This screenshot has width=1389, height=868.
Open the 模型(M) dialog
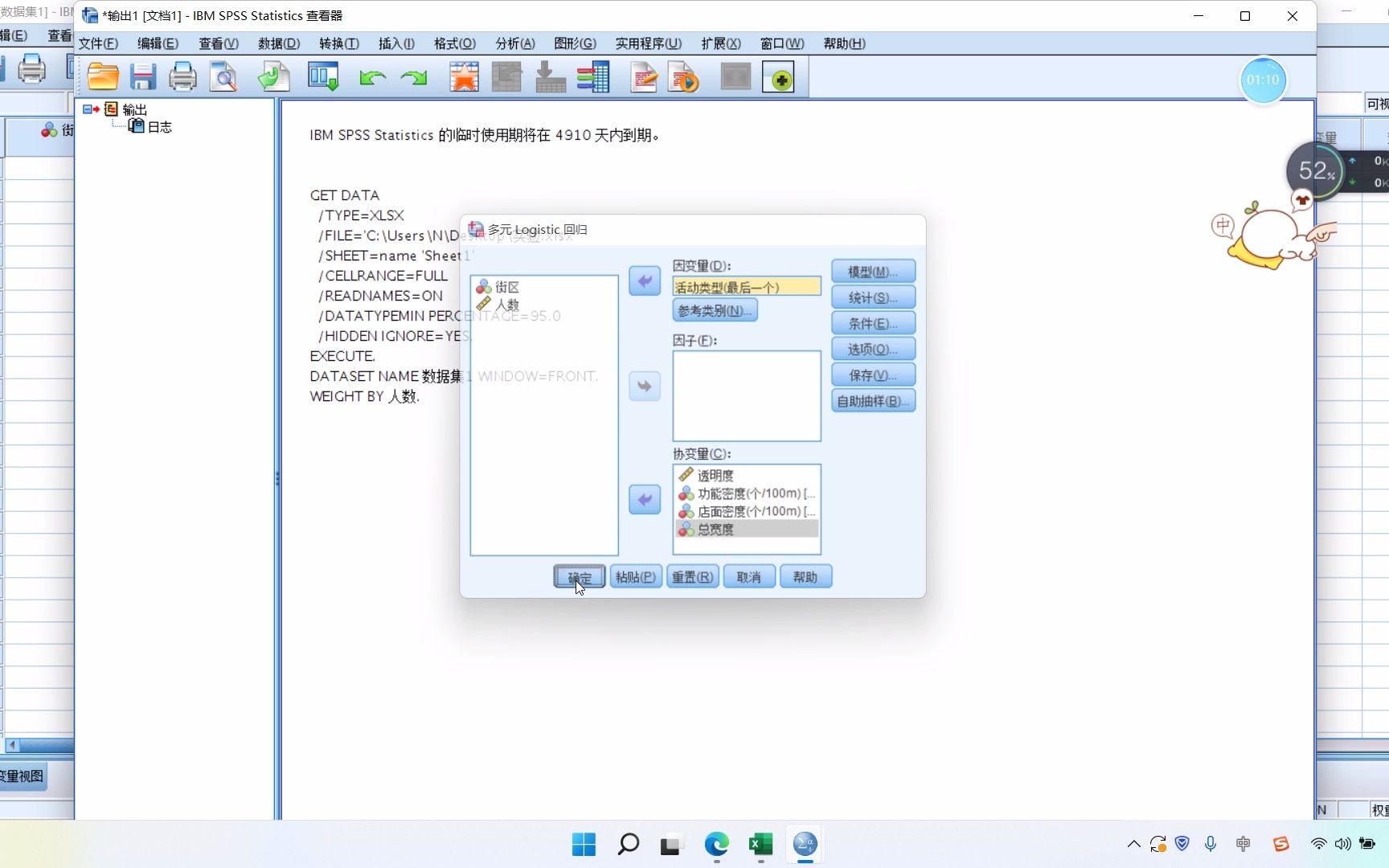(873, 271)
